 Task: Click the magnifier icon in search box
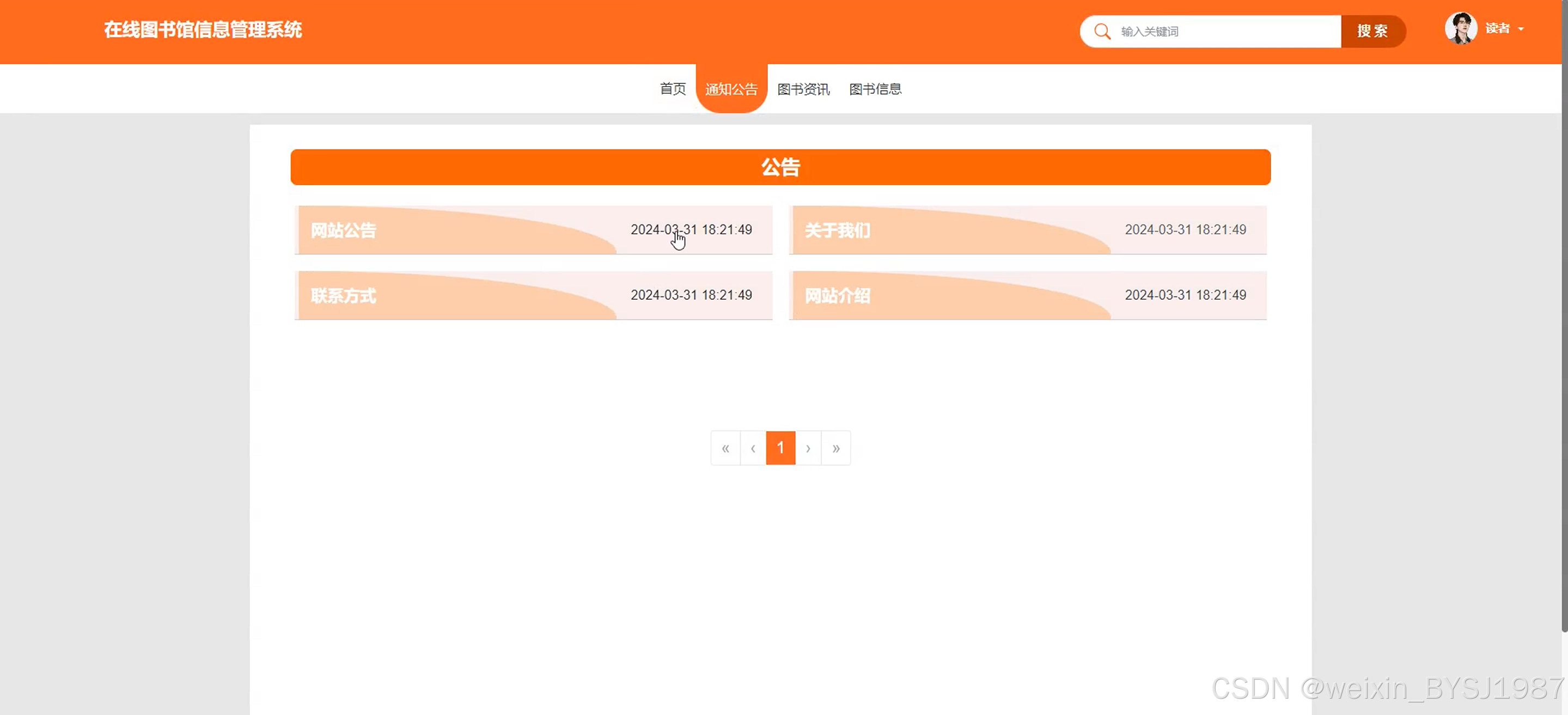(x=1102, y=31)
